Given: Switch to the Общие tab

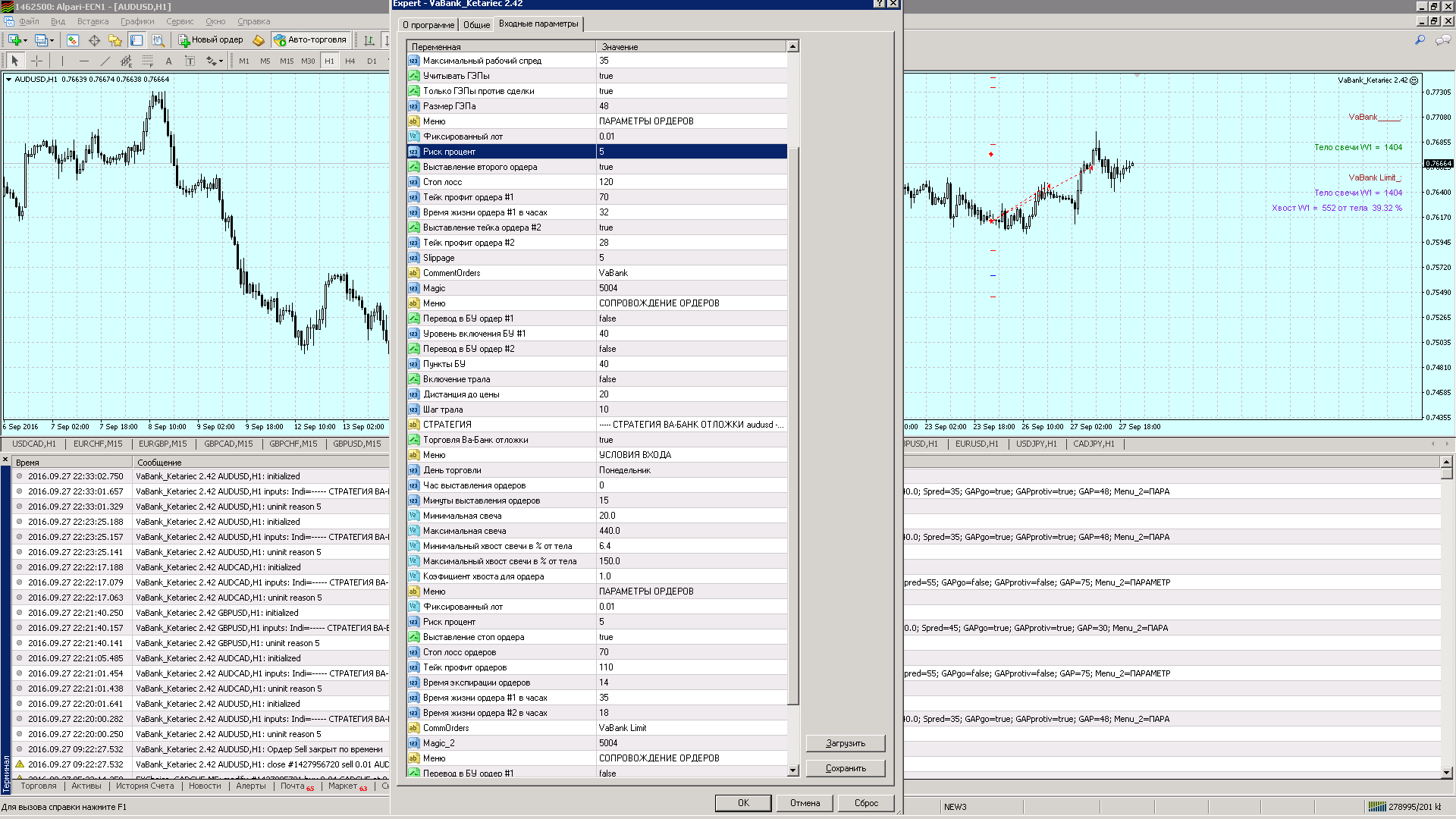Looking at the screenshot, I should click(476, 25).
